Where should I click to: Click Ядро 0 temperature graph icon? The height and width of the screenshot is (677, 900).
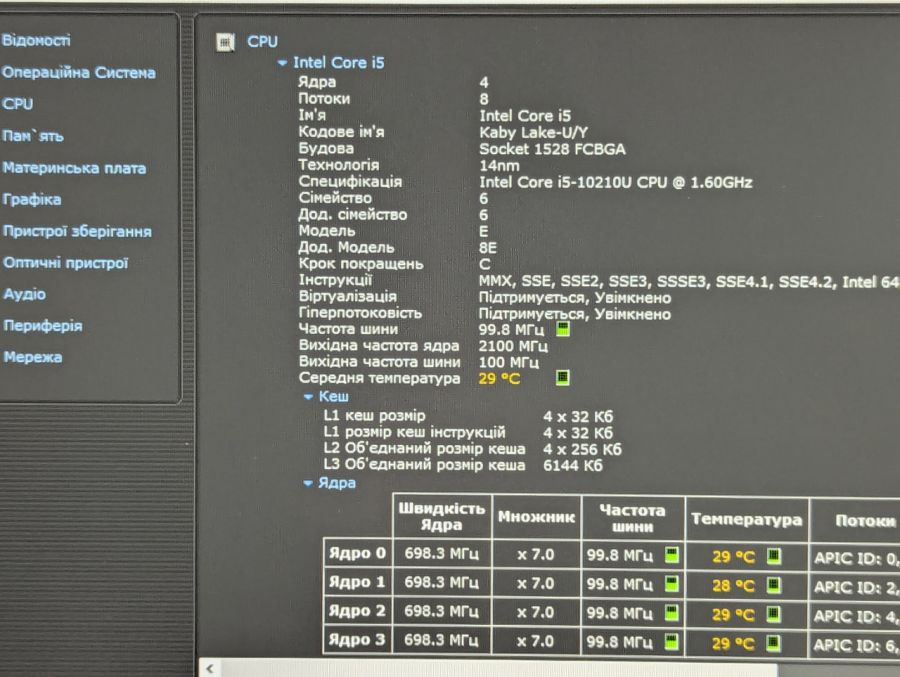coord(774,556)
